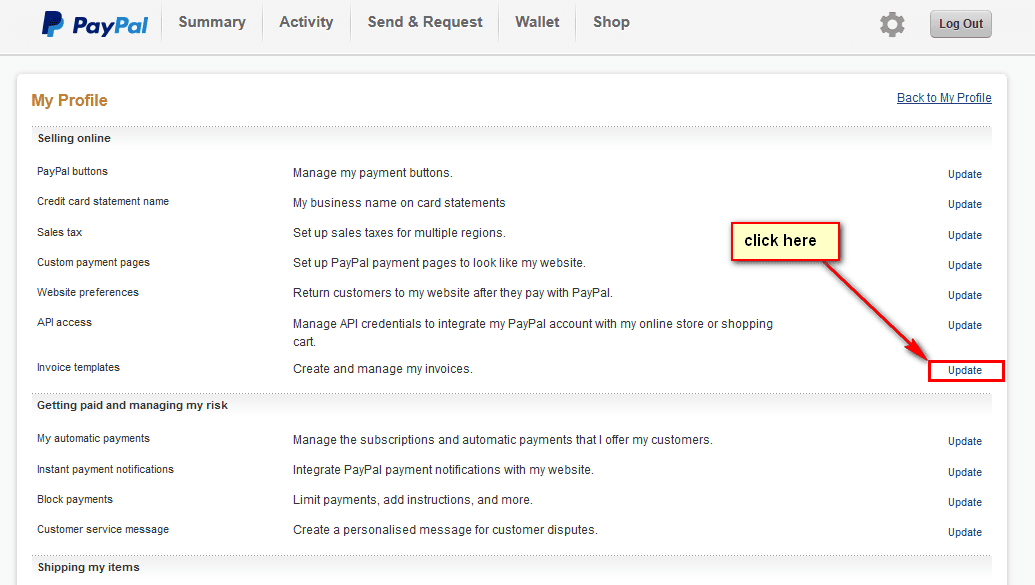This screenshot has height=585, width=1035.
Task: Update Custom payment pages setting
Action: pyautogui.click(x=965, y=265)
